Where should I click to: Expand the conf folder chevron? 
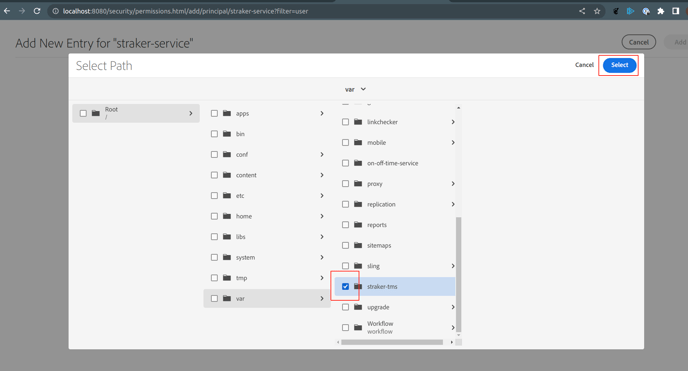pyautogui.click(x=322, y=154)
